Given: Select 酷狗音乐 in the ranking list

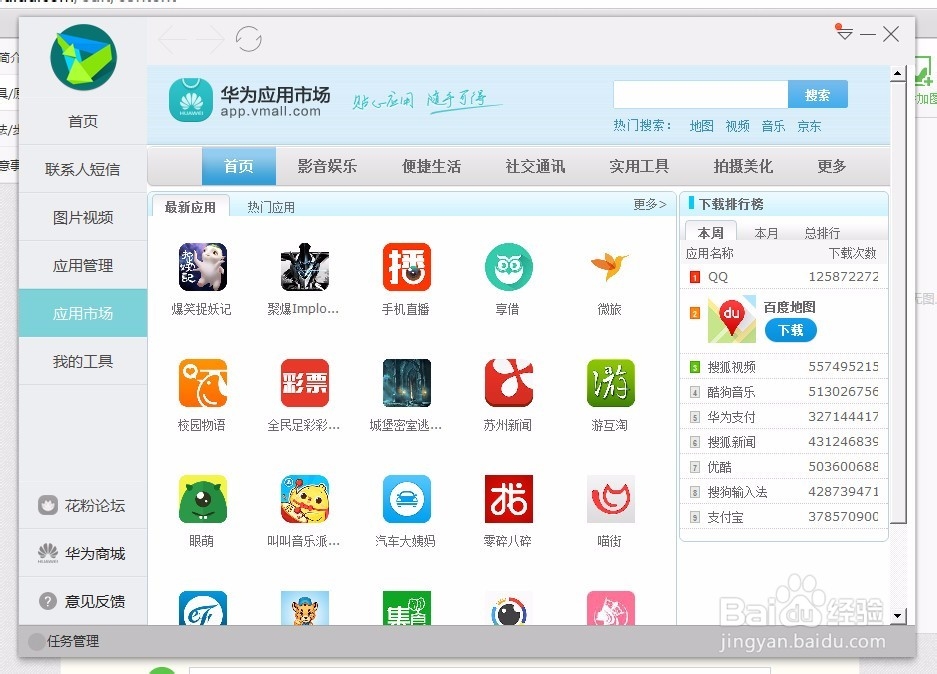Looking at the screenshot, I should [784, 391].
